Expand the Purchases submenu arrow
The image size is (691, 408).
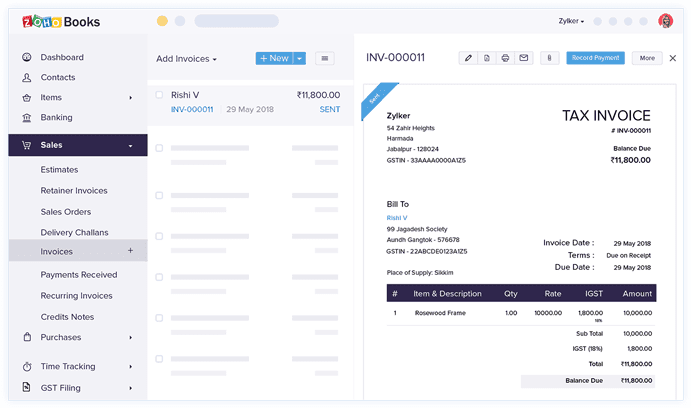[x=130, y=338]
